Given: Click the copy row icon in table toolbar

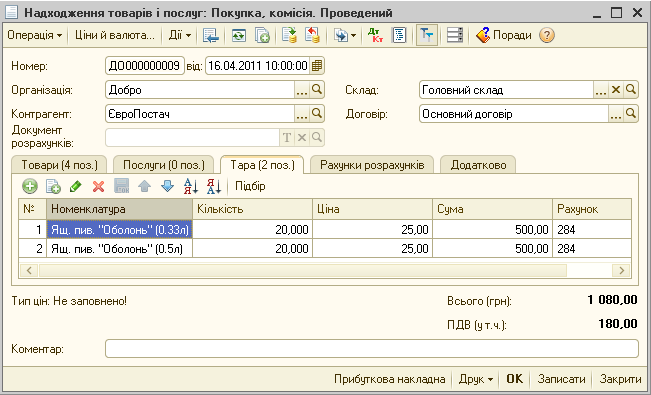Looking at the screenshot, I should (x=53, y=186).
